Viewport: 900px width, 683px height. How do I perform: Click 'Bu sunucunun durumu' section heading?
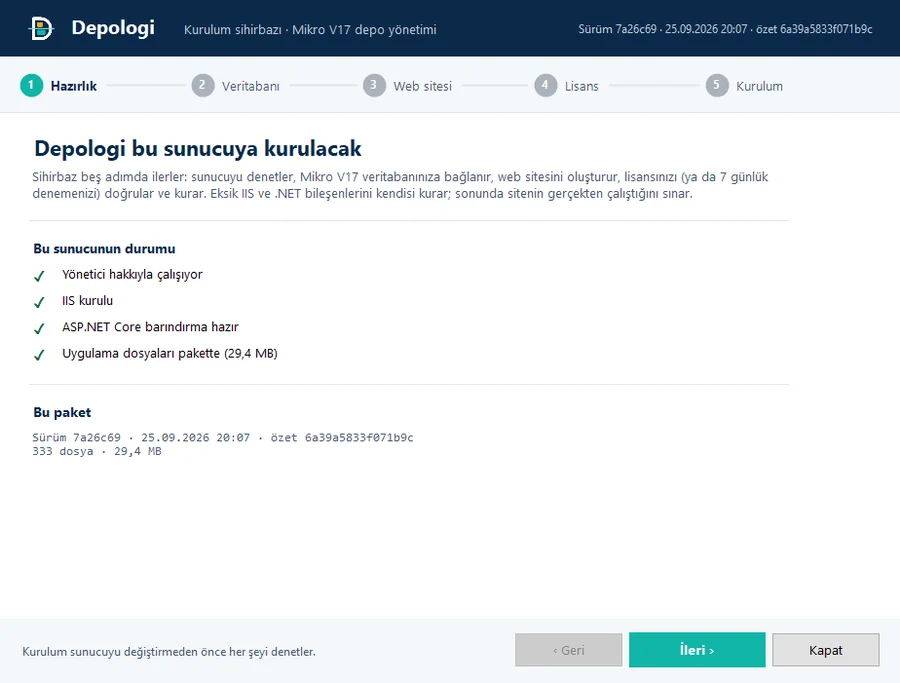(104, 249)
